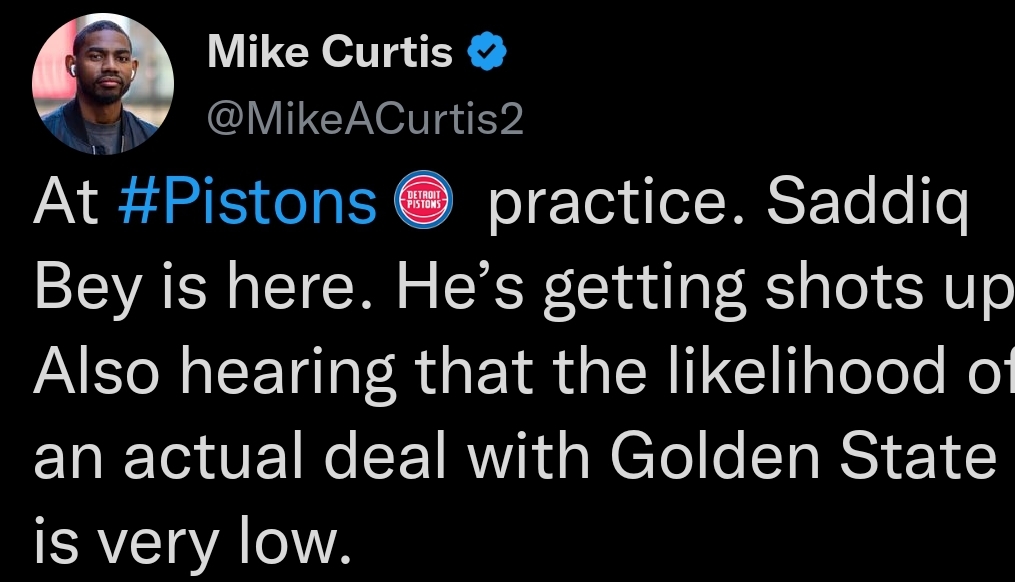Viewport: 1015px width, 582px height.
Task: Click the word "shots" in tweet
Action: [844, 287]
